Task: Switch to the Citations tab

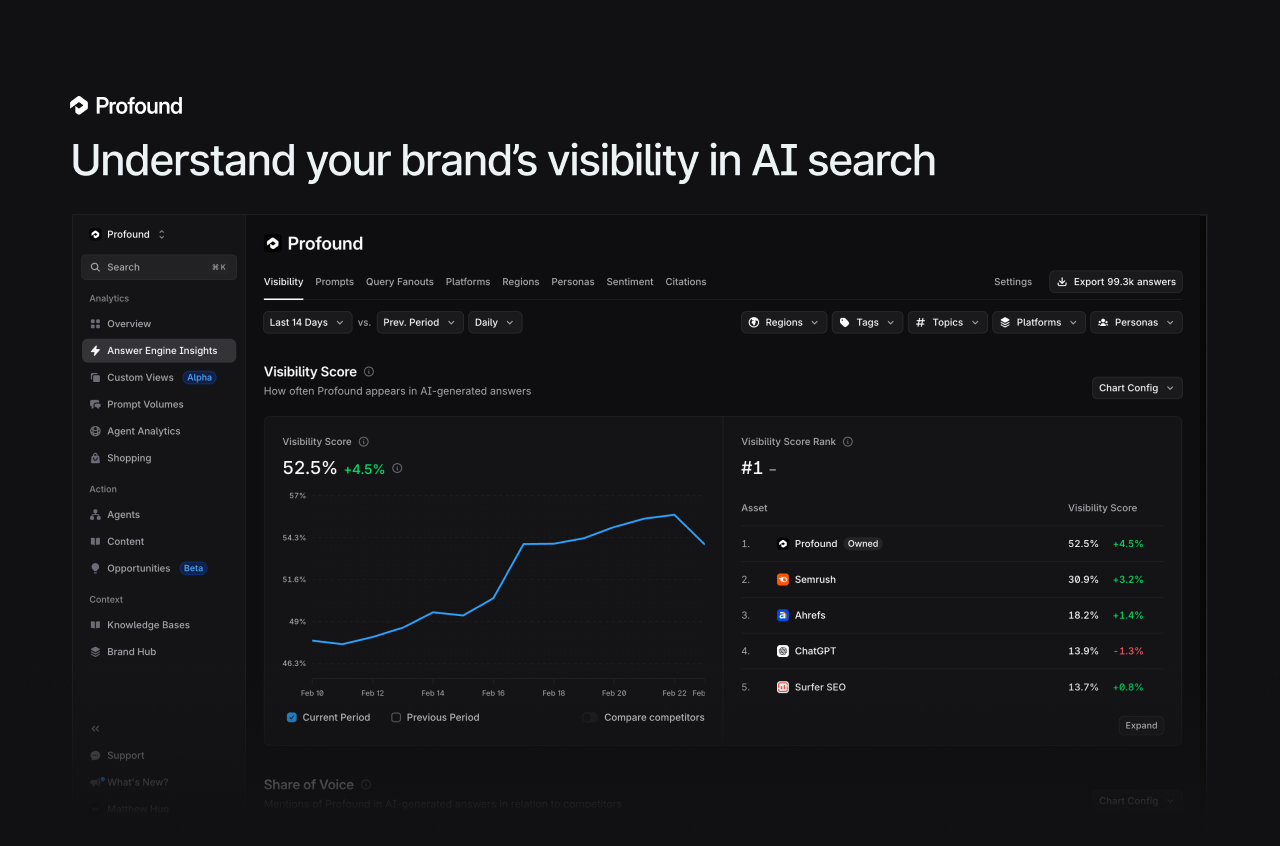Action: click(x=685, y=282)
